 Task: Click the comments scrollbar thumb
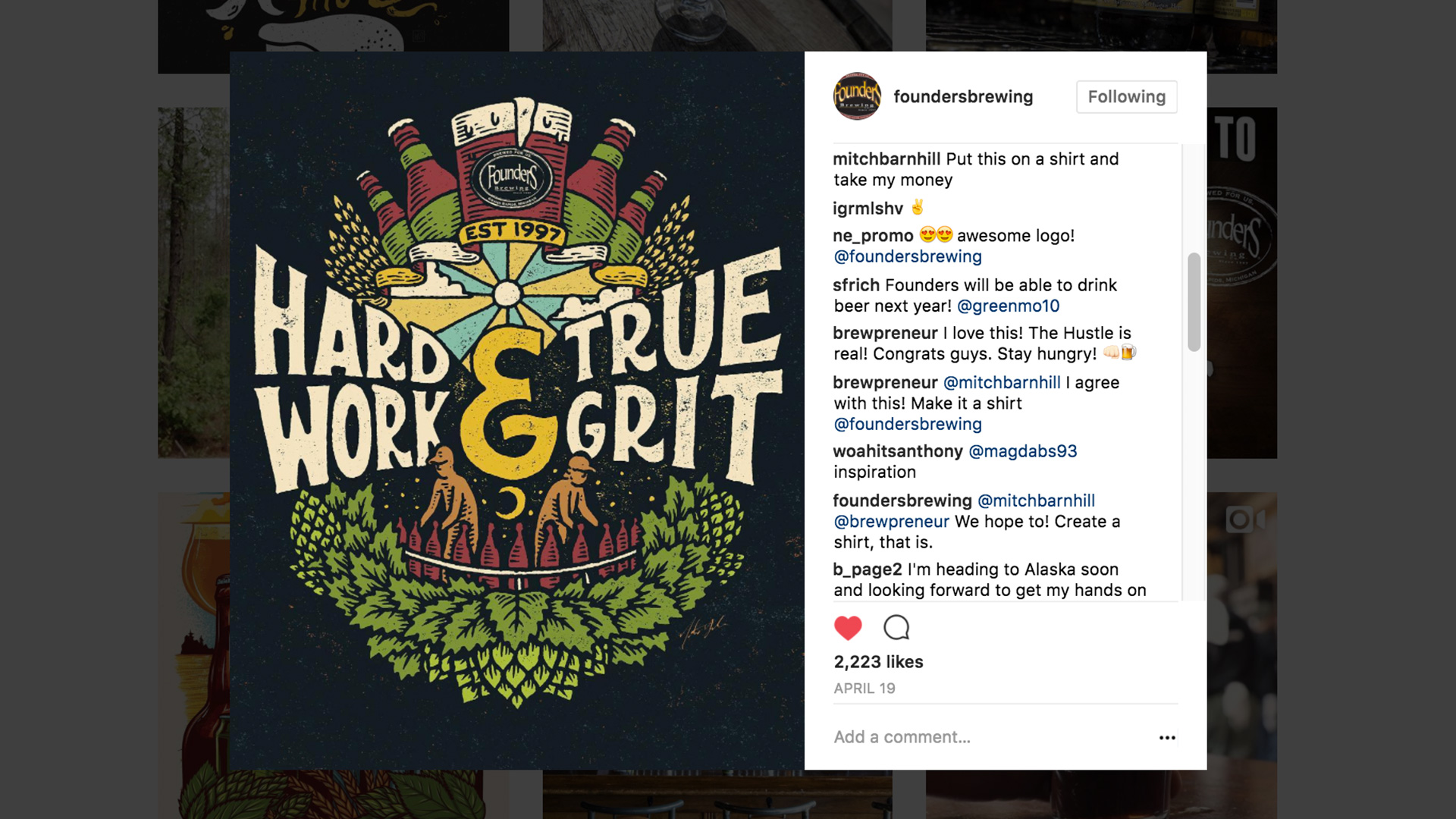[1194, 302]
